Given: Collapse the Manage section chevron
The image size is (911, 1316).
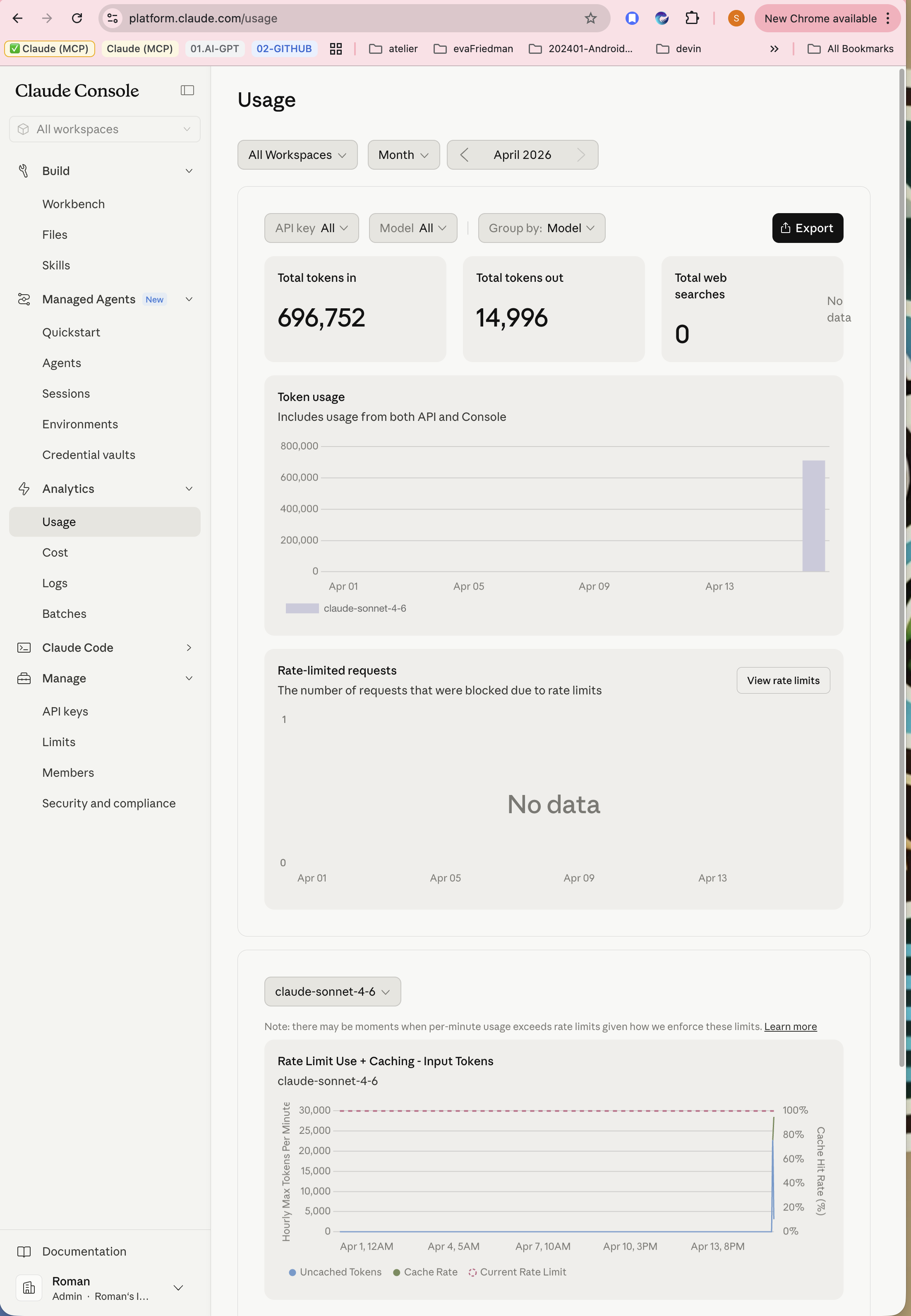Looking at the screenshot, I should point(189,678).
